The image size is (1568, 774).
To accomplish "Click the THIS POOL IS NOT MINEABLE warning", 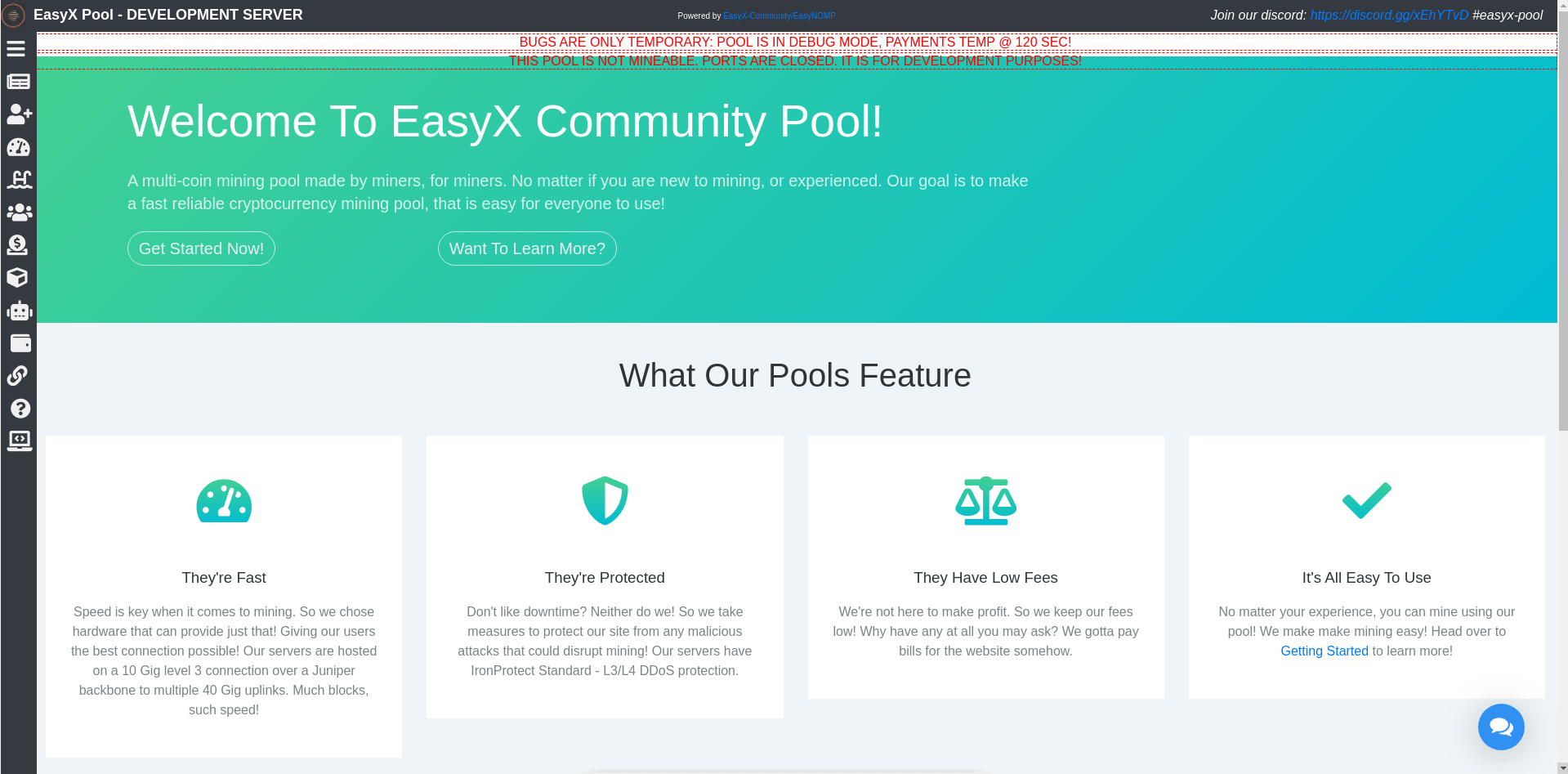I will pyautogui.click(x=795, y=61).
